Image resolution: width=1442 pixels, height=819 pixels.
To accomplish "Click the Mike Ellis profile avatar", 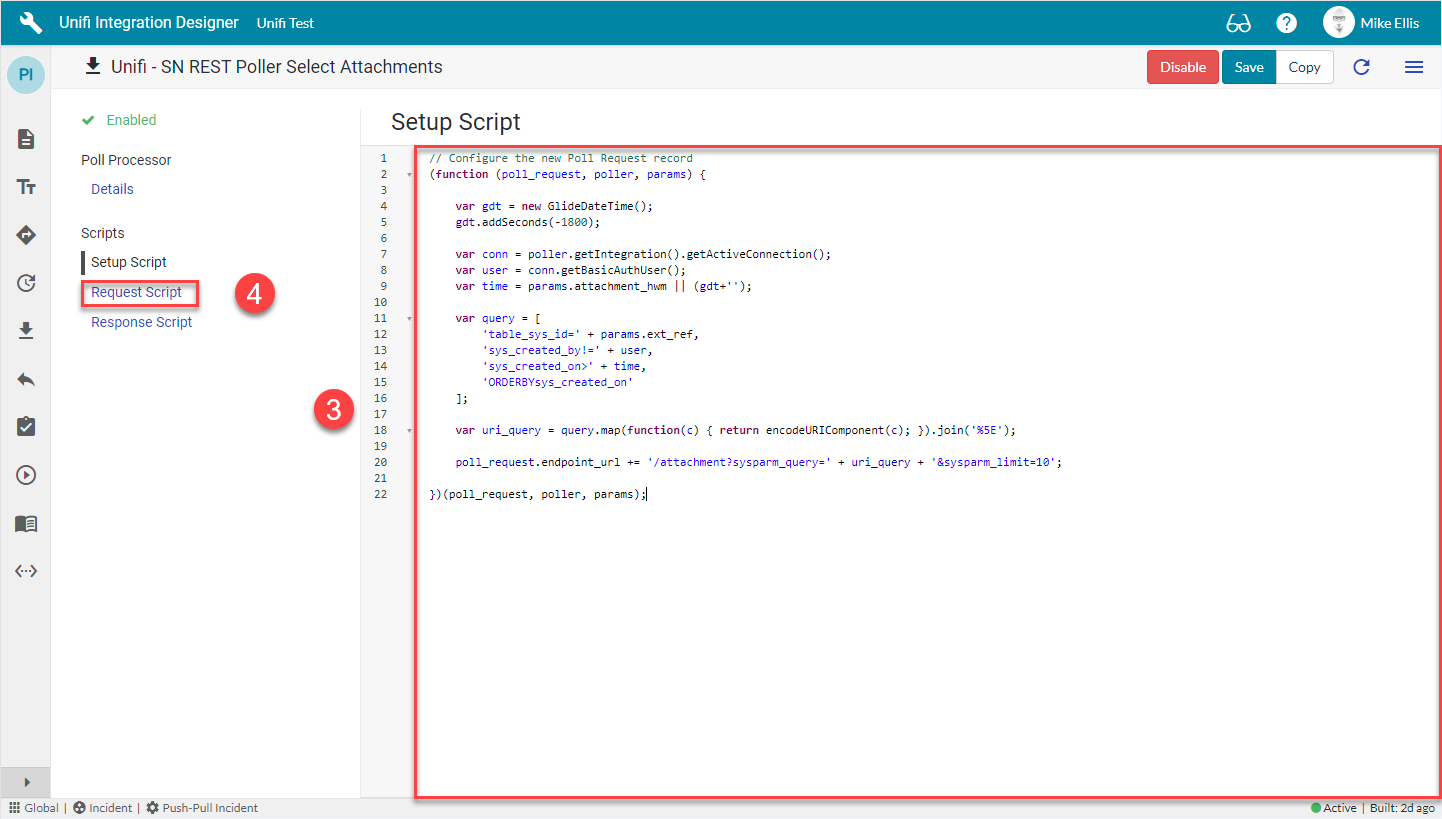I will point(1338,22).
